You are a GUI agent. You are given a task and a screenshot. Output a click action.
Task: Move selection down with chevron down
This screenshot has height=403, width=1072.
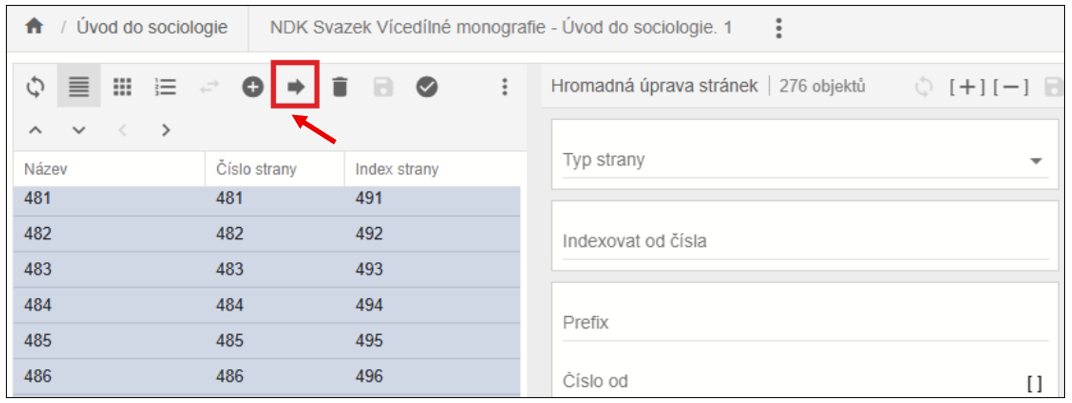pos(79,129)
